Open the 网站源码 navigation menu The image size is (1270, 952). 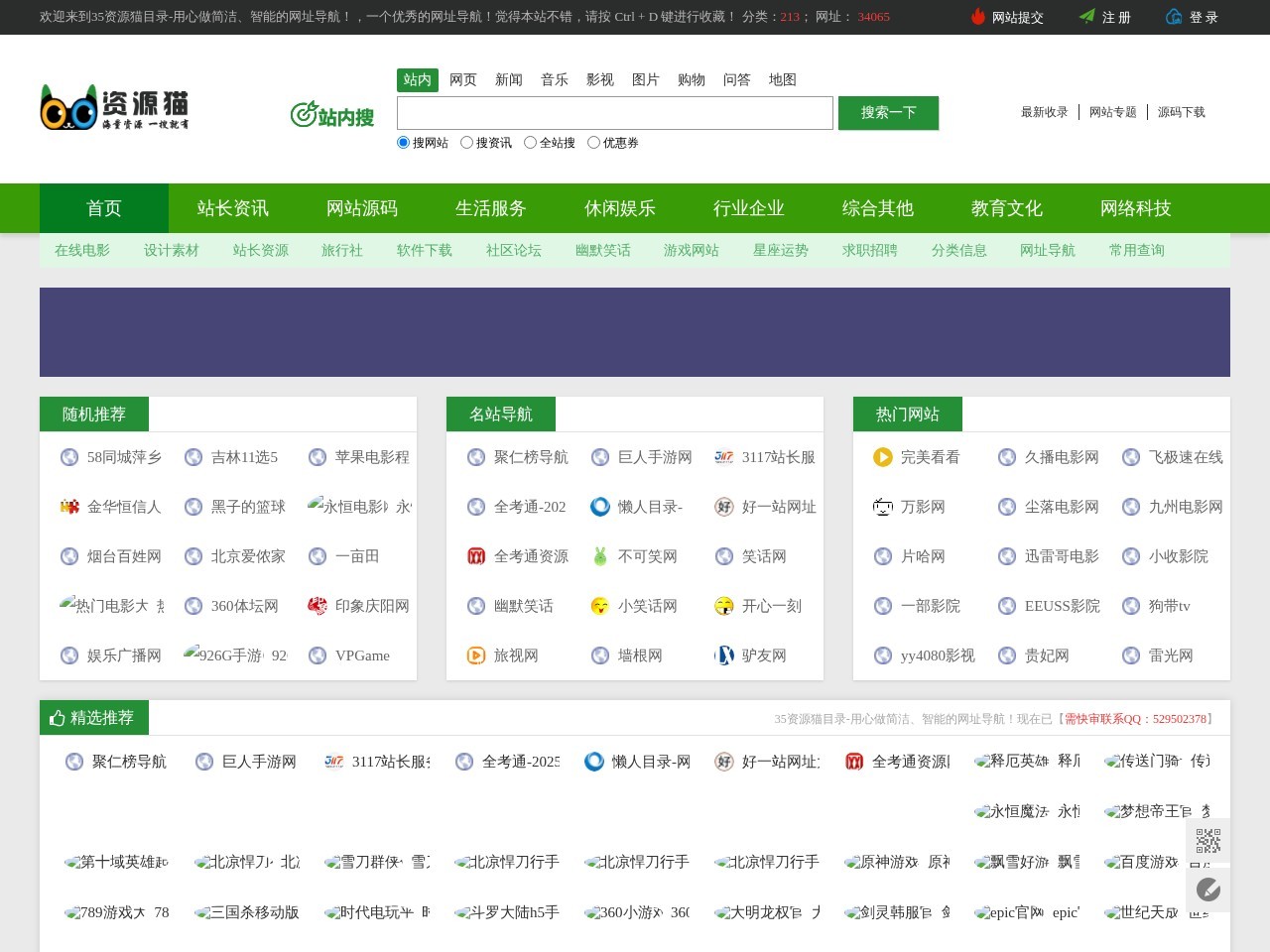click(x=362, y=208)
